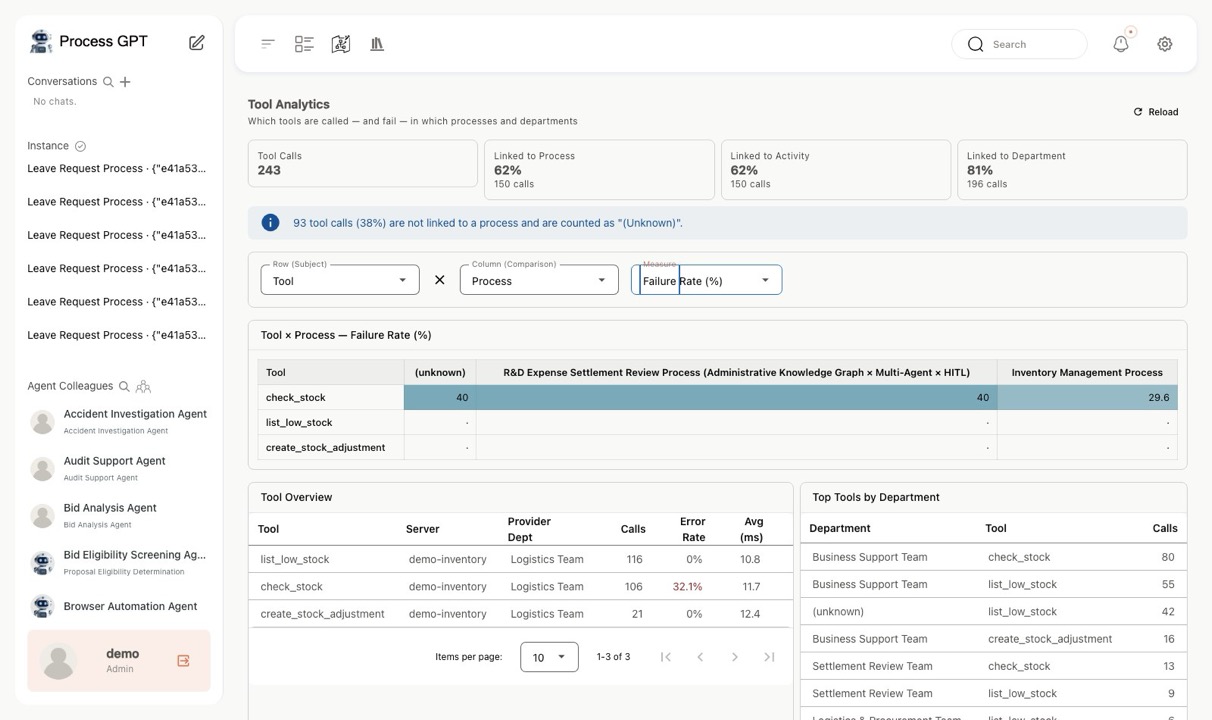The width and height of the screenshot is (1212, 720).
Task: Click the check-circle icon beside Instance
Action: click(x=81, y=146)
